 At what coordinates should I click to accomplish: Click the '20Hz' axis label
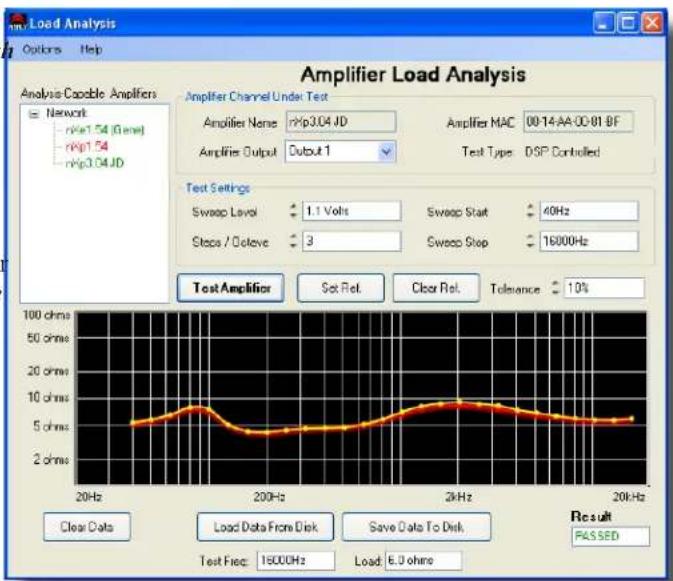89,497
